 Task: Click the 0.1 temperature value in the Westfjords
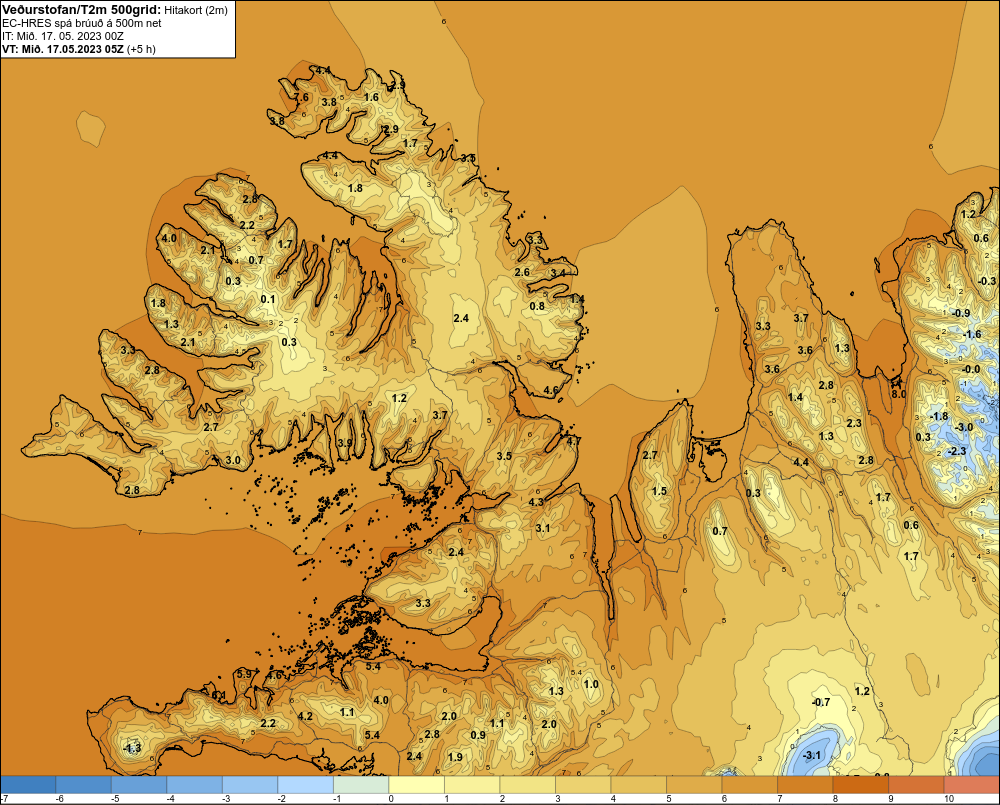click(x=268, y=299)
